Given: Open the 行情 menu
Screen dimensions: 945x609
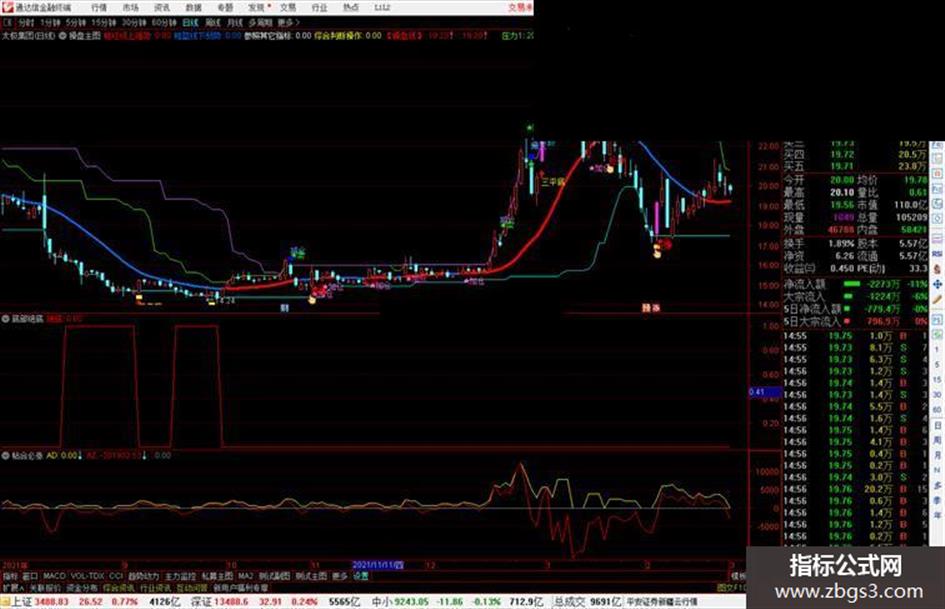Looking at the screenshot, I should pos(99,8).
